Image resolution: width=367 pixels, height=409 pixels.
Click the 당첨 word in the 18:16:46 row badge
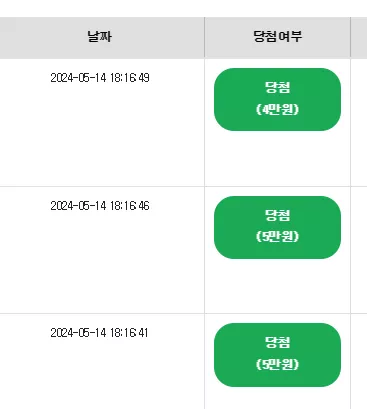coord(277,215)
